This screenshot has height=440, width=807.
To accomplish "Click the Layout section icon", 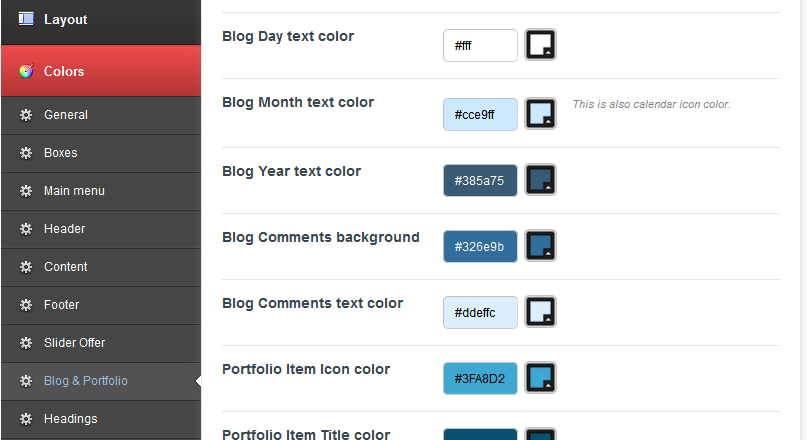I will pos(26,19).
